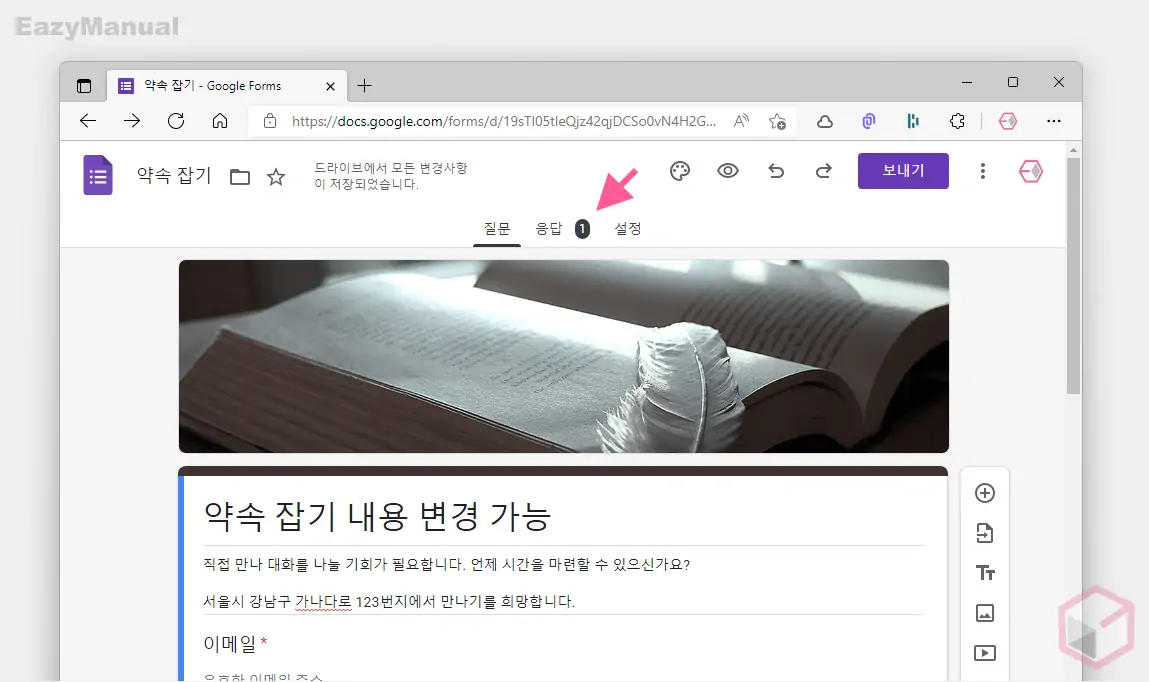Move form to folder
1149x682 pixels.
(x=240, y=177)
